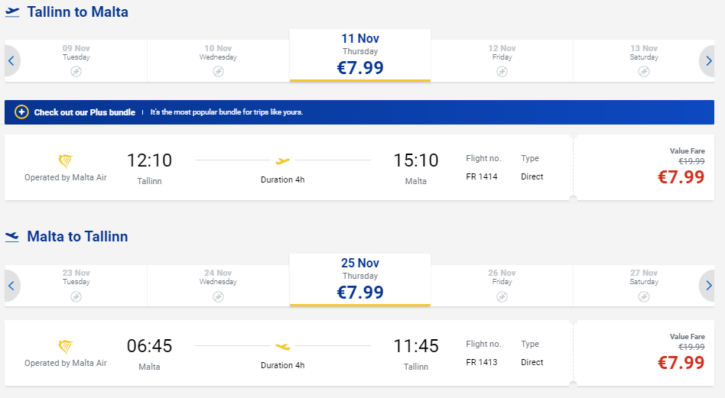Click the Malta Air harp logo on flight FR 1414
This screenshot has width=725, height=398.
(65, 160)
